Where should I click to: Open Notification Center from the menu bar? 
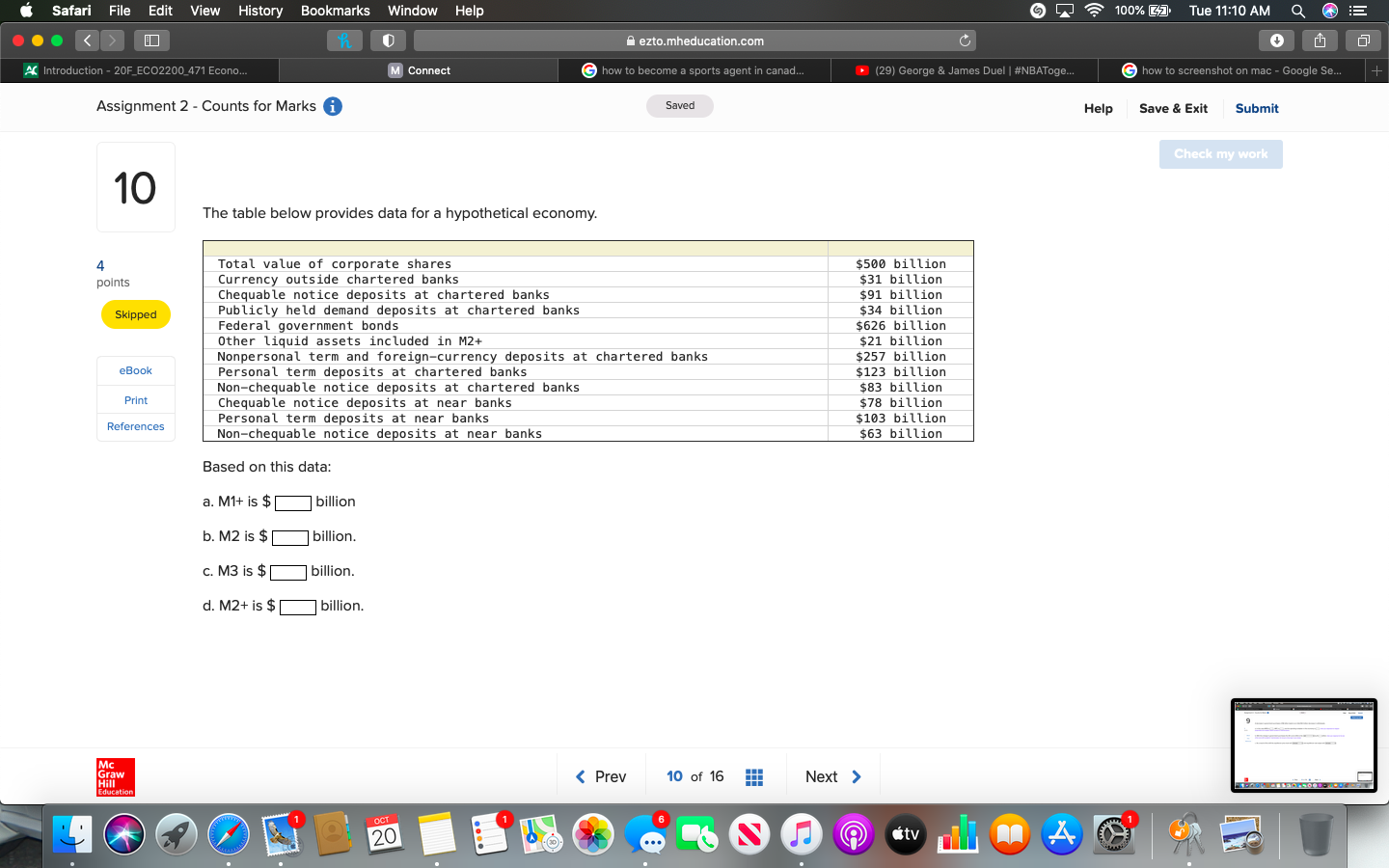tap(1360, 11)
